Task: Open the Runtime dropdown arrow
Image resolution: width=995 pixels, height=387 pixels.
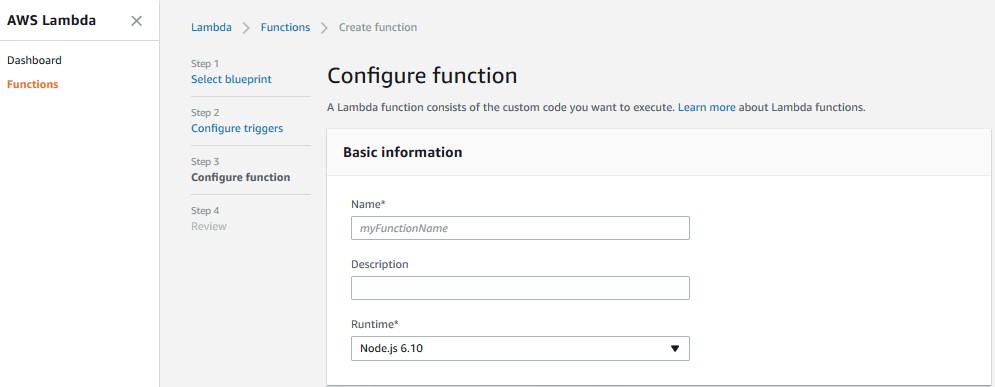Action: pyautogui.click(x=675, y=349)
